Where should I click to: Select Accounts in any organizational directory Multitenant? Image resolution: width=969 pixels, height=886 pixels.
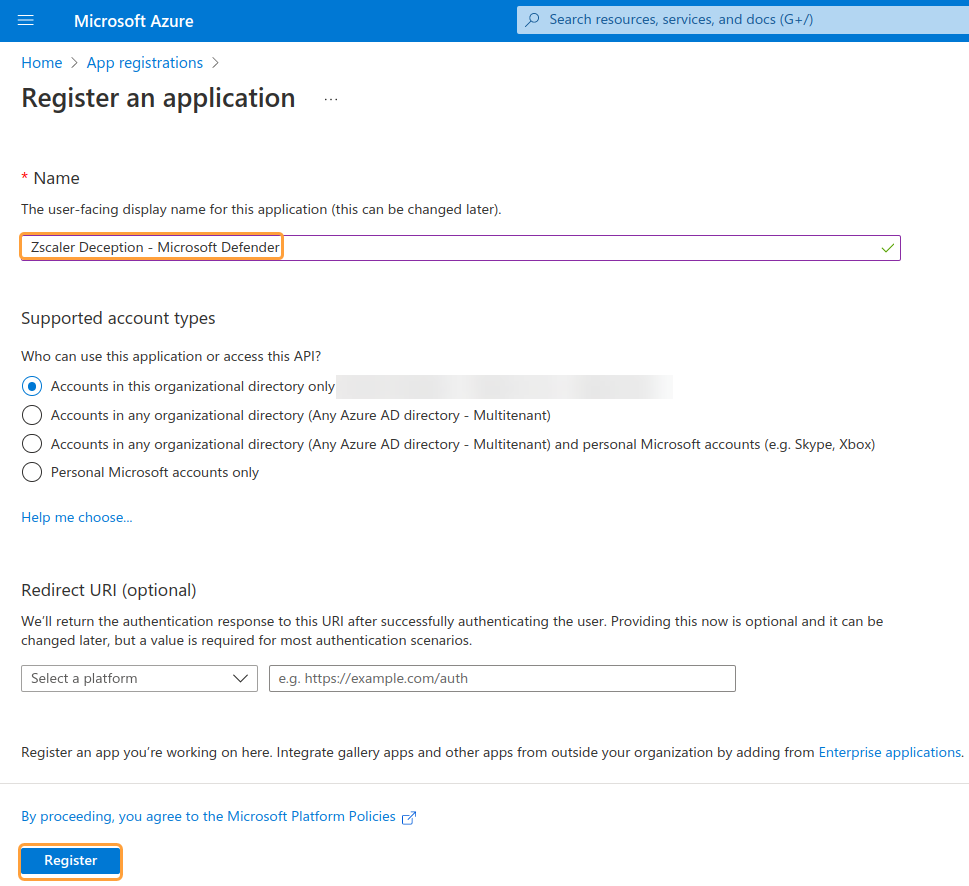point(30,415)
